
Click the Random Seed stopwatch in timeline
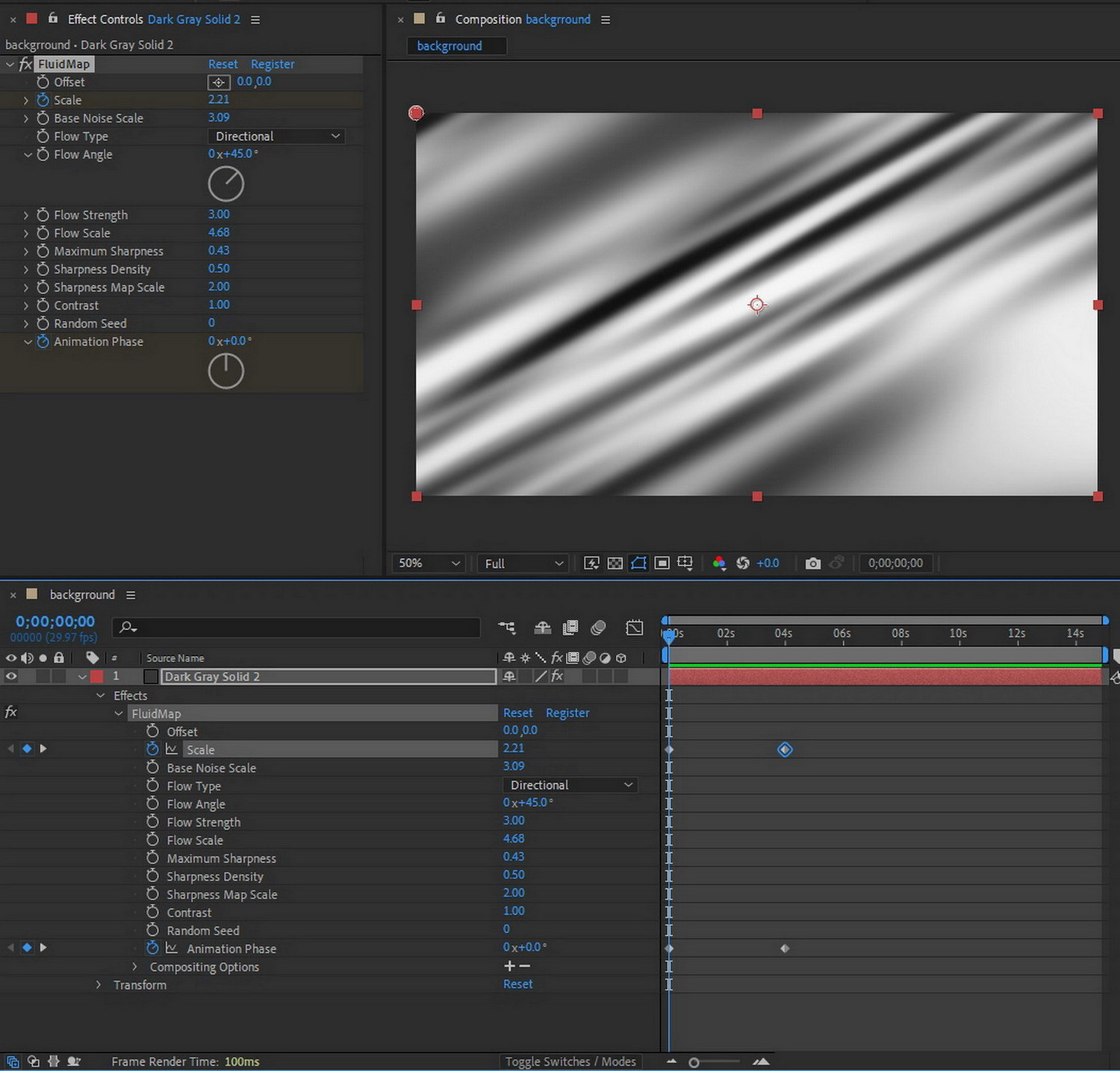click(152, 930)
